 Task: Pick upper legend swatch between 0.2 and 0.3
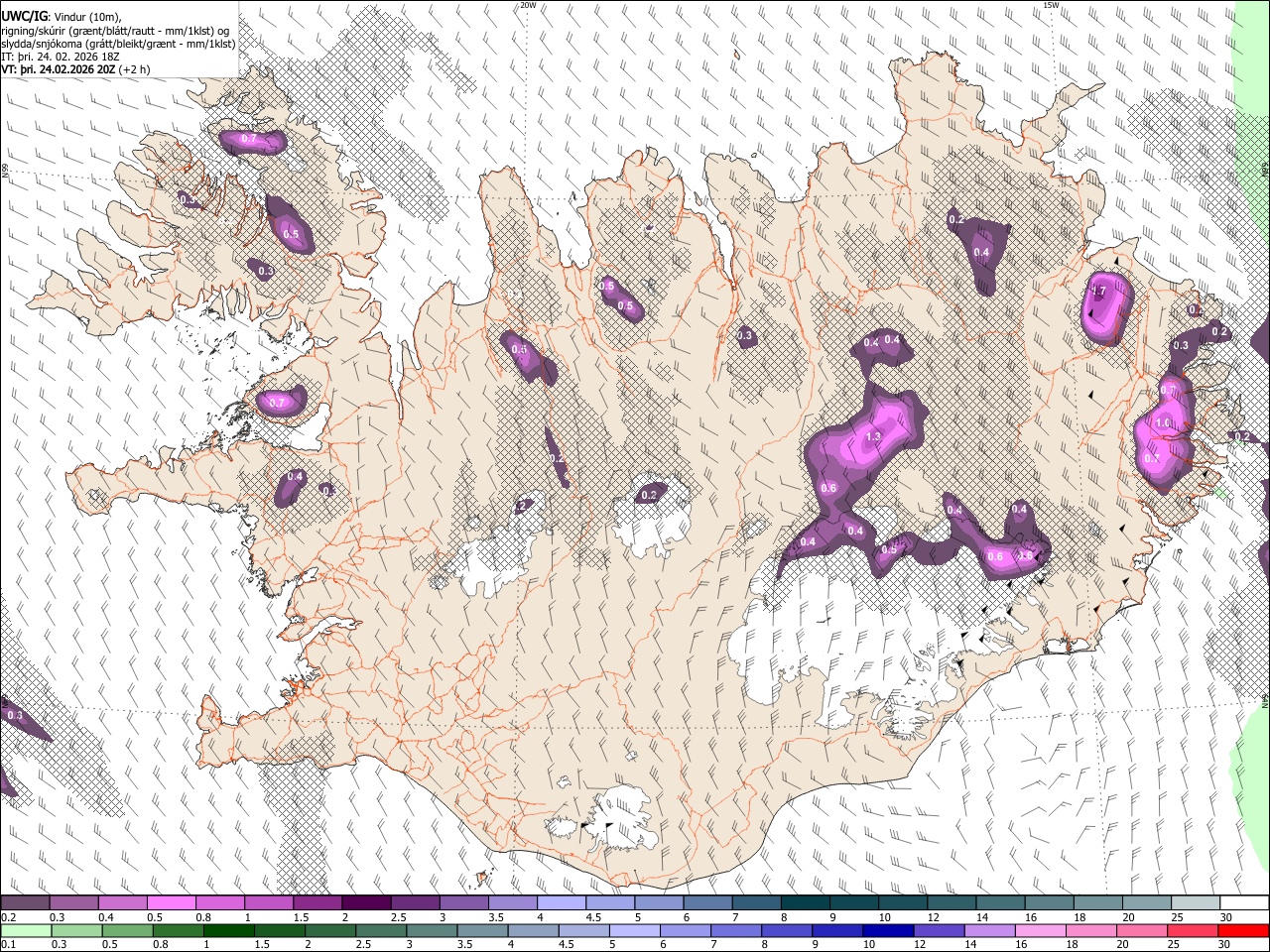pyautogui.click(x=25, y=903)
